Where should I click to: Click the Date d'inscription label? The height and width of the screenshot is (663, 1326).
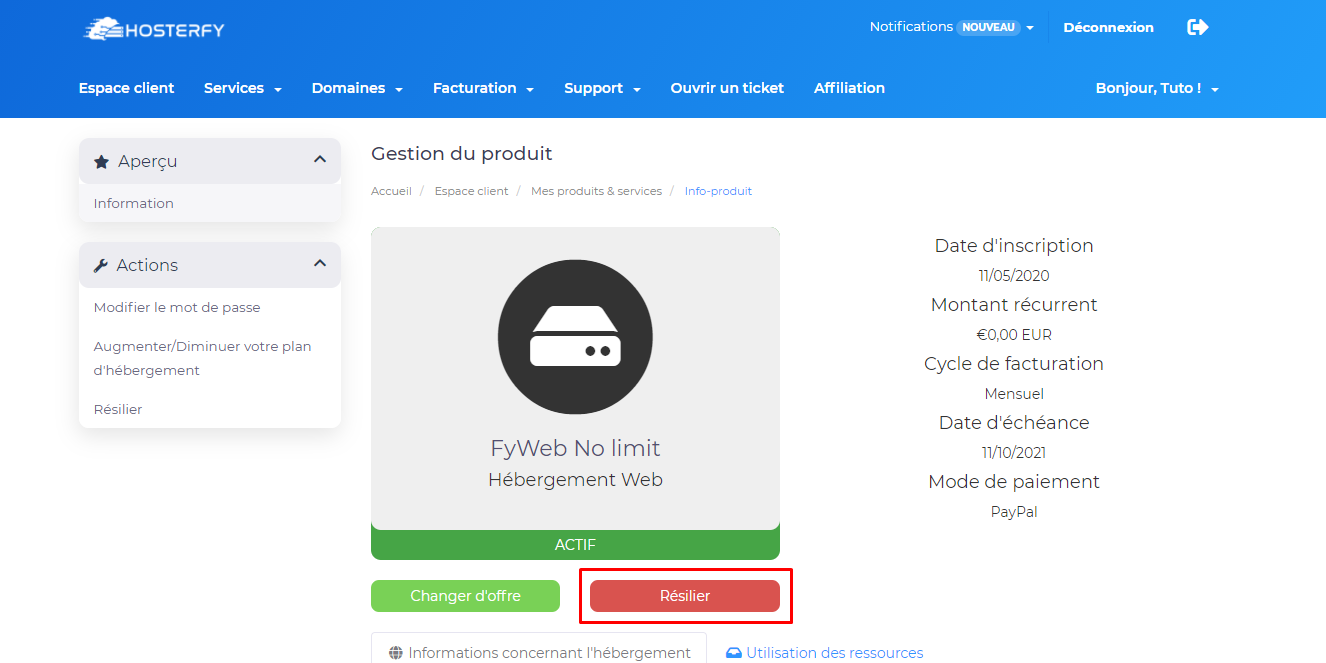1014,246
